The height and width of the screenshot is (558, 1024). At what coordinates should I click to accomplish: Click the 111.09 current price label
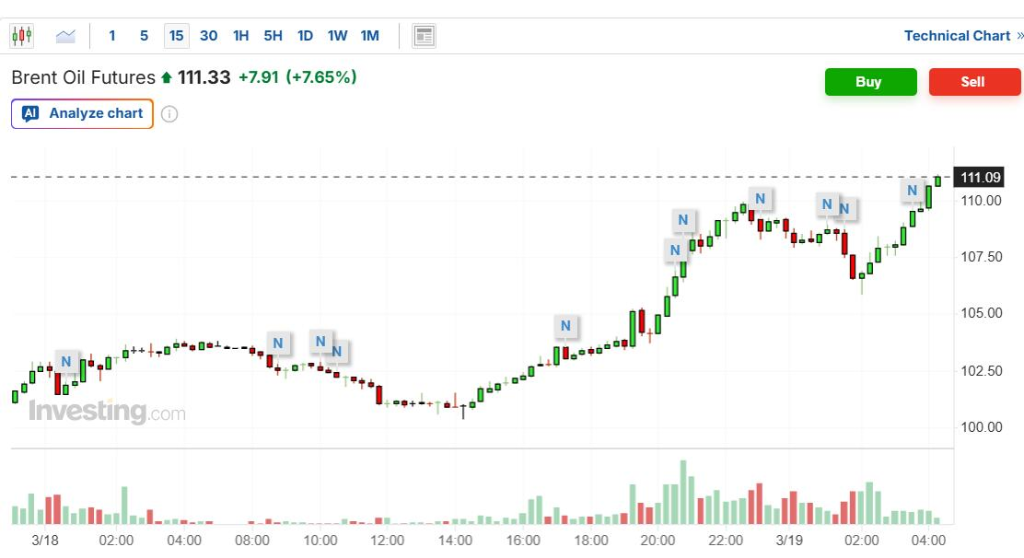point(979,177)
